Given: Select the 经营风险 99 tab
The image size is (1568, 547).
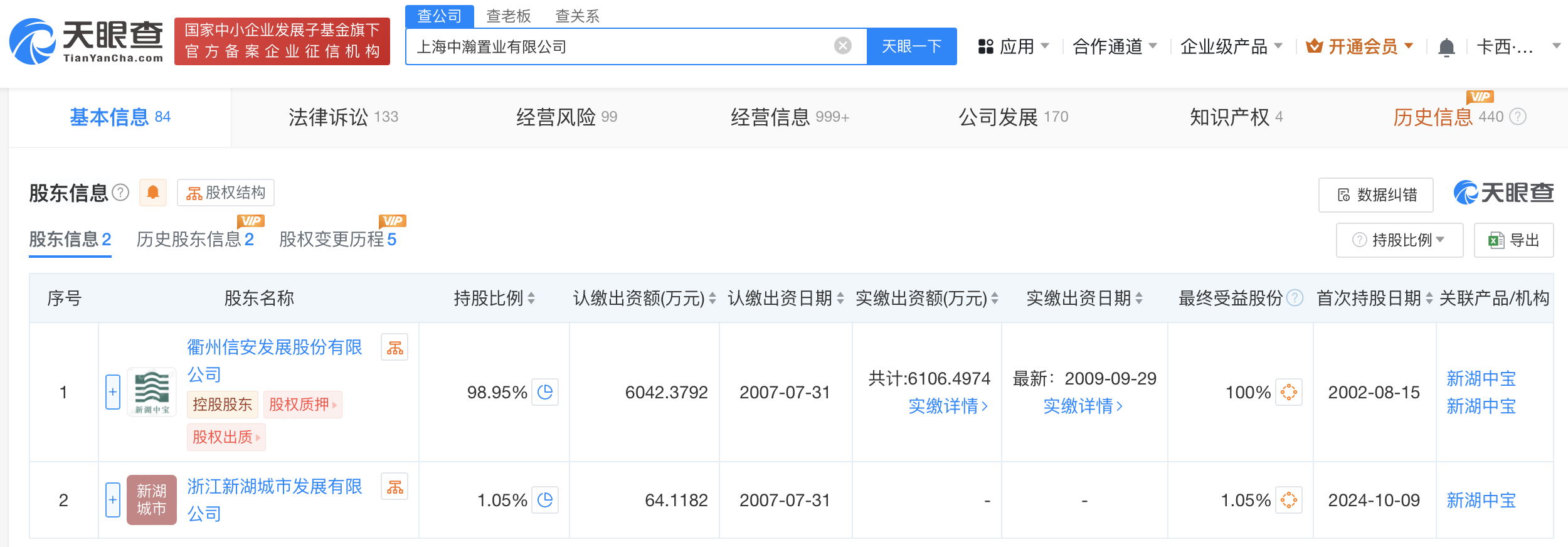Looking at the screenshot, I should 566,117.
